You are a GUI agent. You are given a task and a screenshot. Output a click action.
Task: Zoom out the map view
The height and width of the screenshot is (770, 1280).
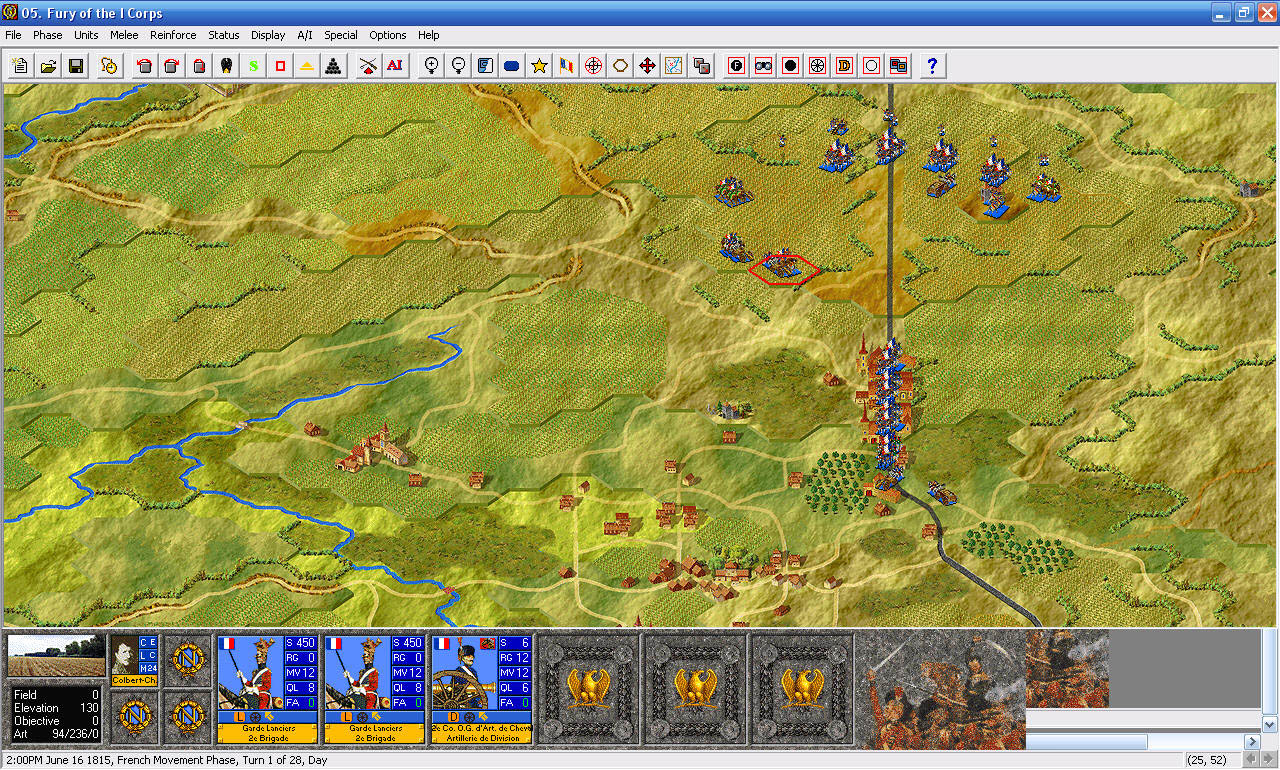tap(459, 66)
